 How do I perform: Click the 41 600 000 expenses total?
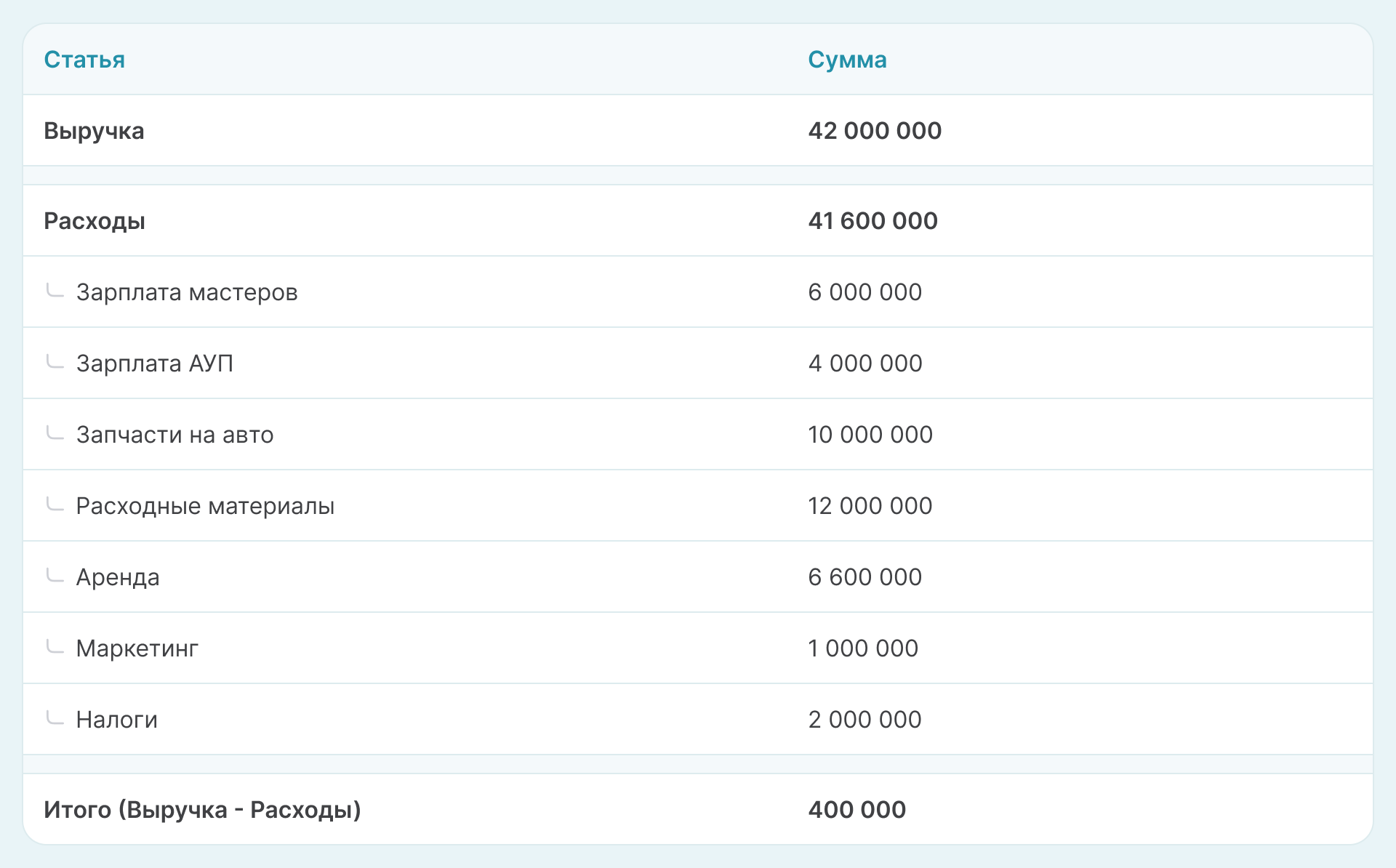[x=872, y=221]
